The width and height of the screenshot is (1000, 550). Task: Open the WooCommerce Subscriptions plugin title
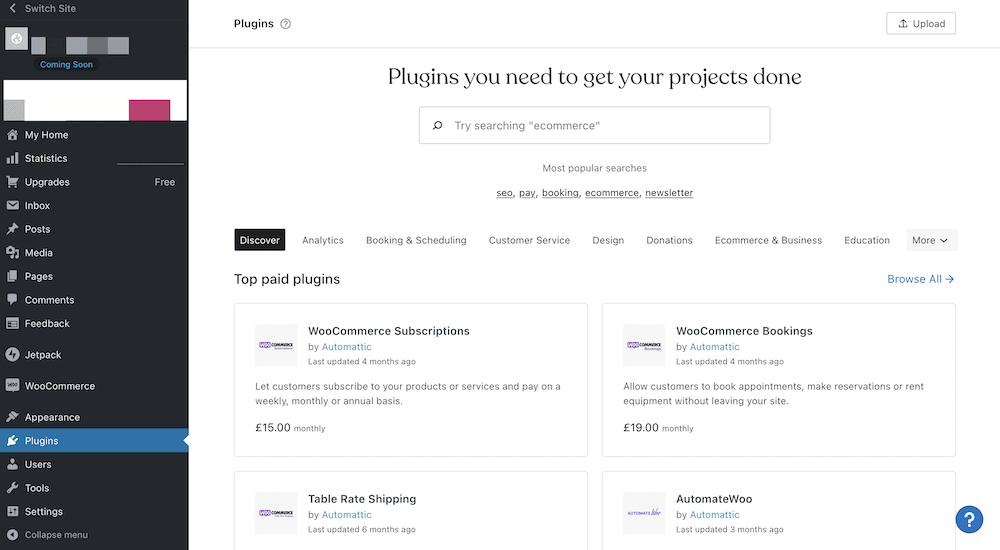(x=388, y=331)
